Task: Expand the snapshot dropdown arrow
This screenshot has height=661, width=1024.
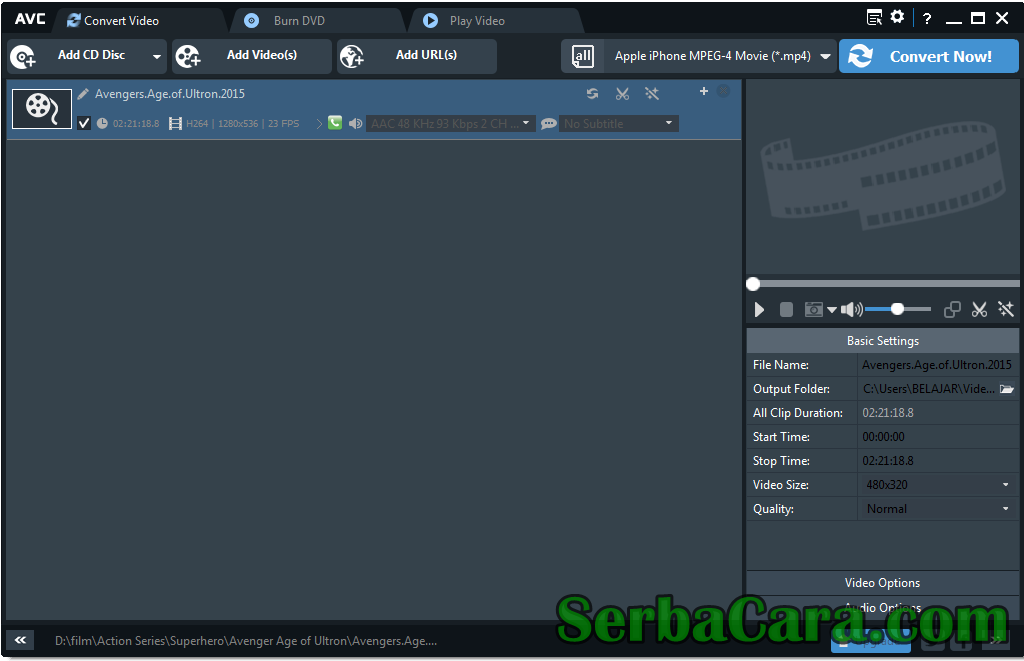Action: (x=831, y=310)
